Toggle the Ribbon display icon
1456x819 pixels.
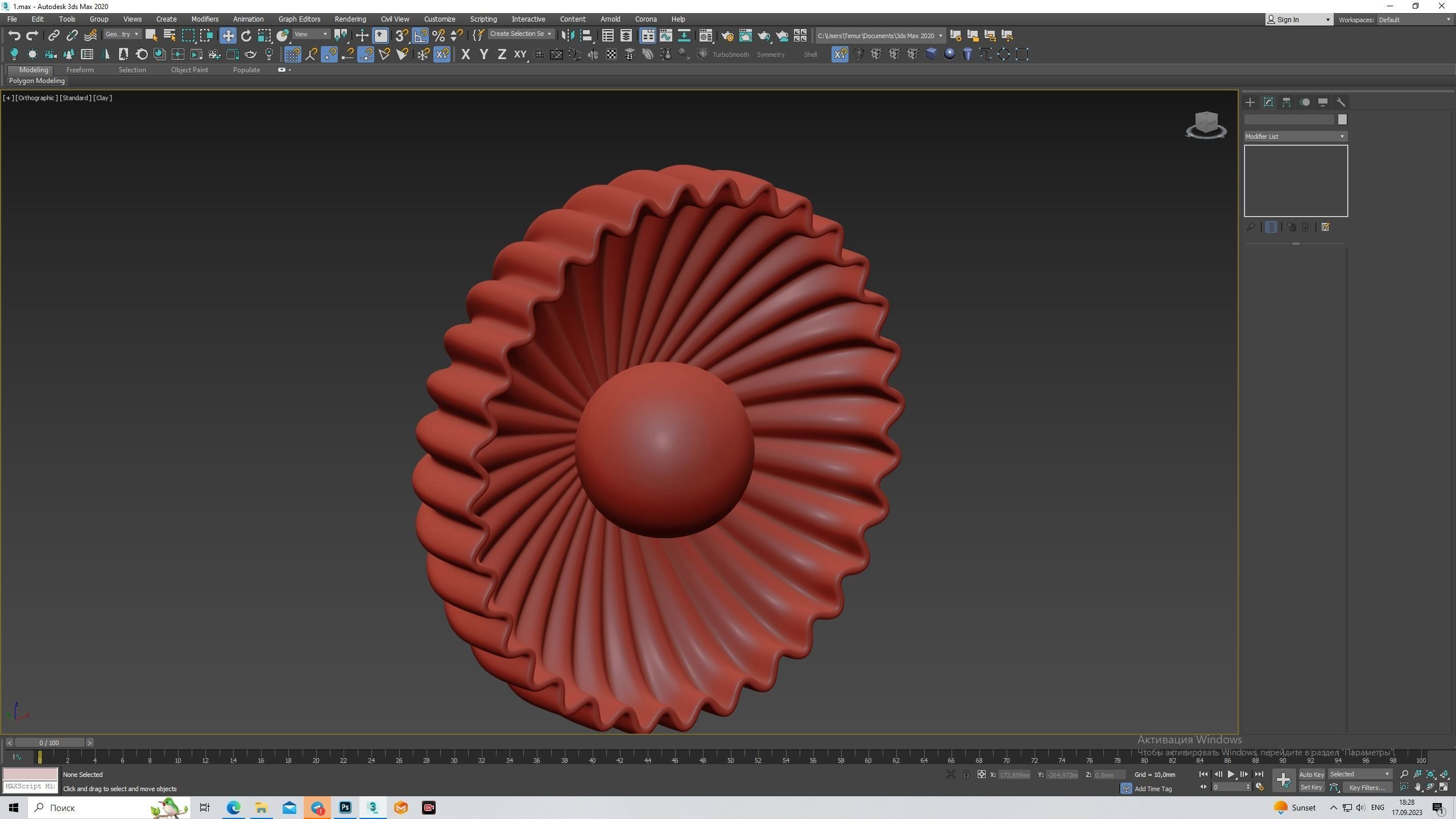(x=648, y=35)
